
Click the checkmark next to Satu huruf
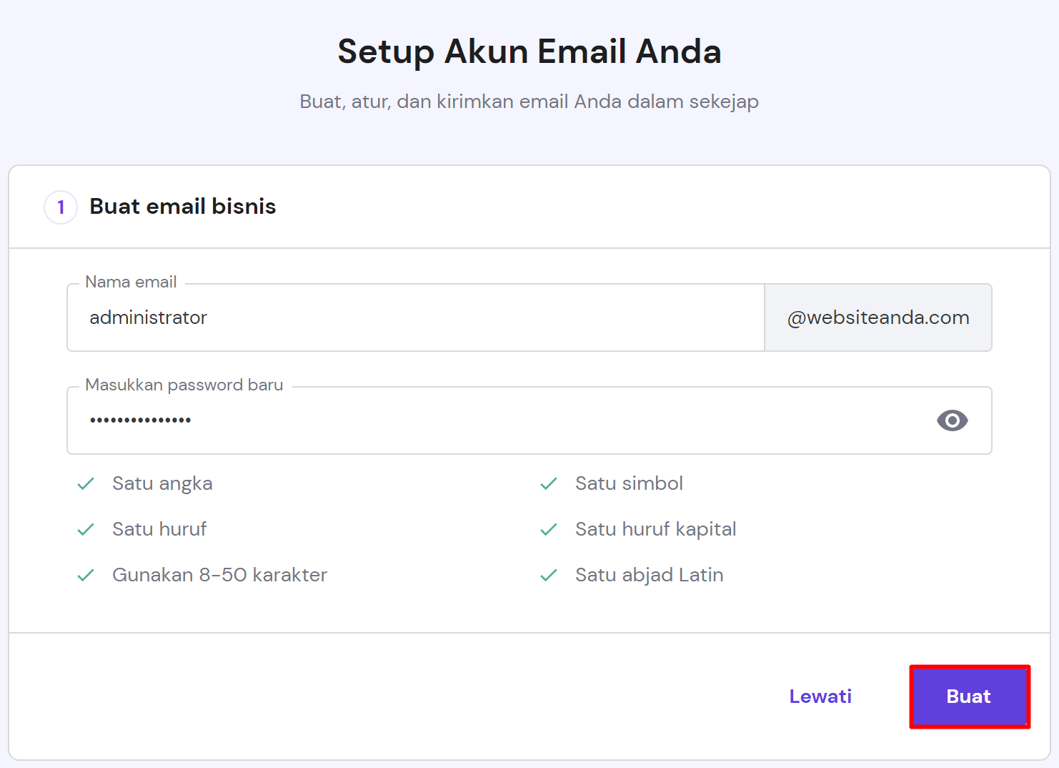pos(86,530)
